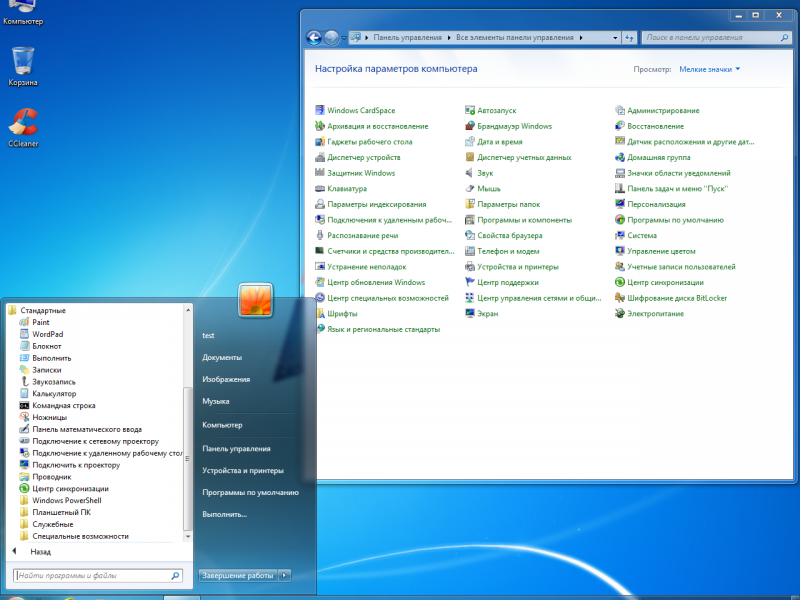
Task: Open Документы in Start menu
Action: 222,357
